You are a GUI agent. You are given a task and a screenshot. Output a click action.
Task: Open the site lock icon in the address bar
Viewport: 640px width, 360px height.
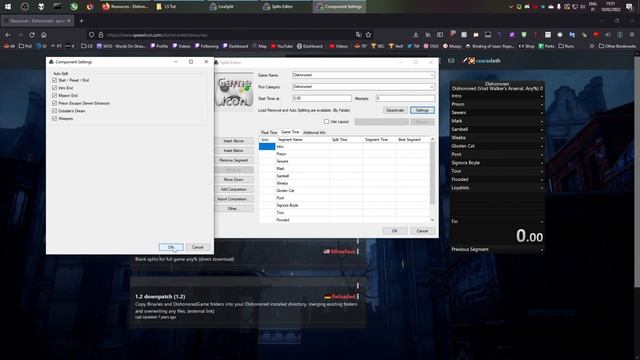[101, 35]
